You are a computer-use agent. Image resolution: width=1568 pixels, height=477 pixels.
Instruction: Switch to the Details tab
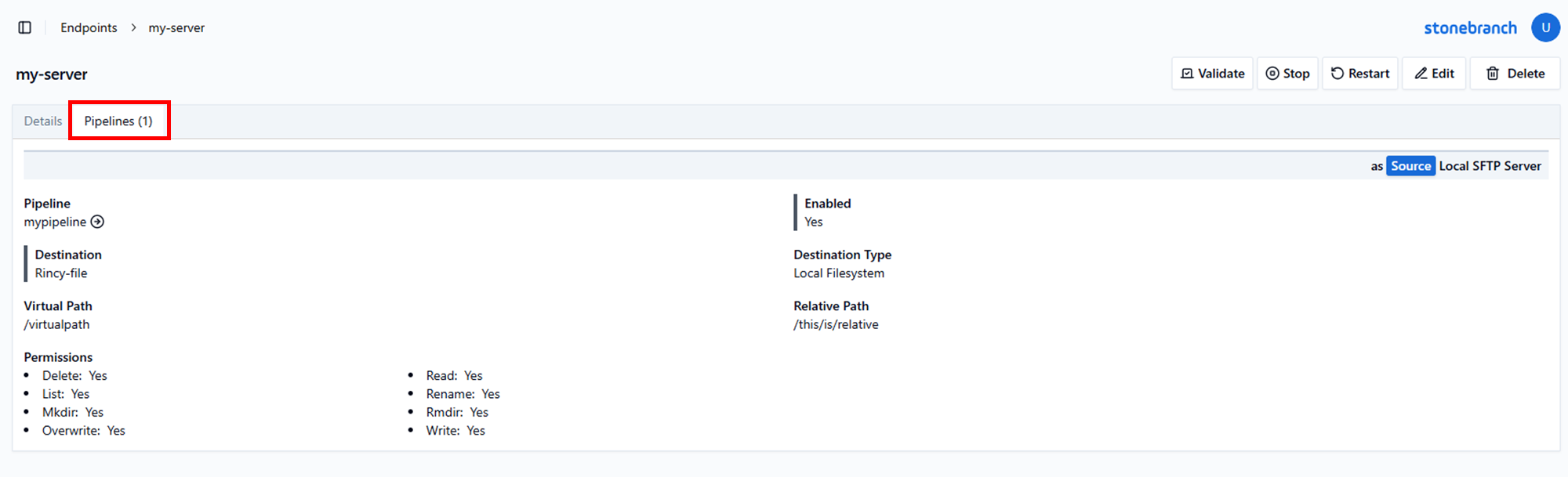43,121
